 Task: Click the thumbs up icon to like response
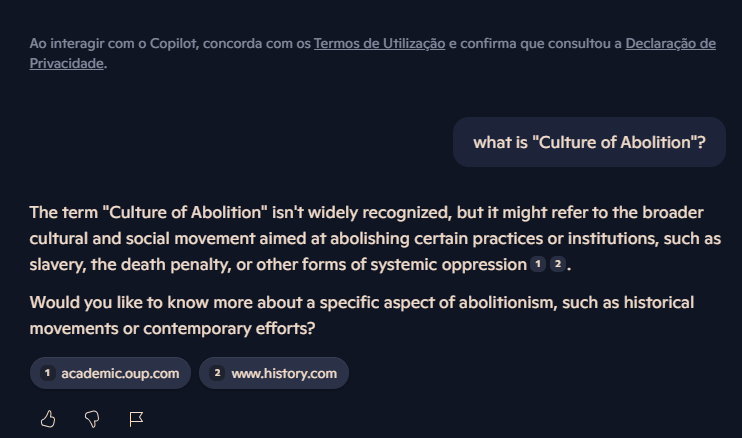(48, 419)
